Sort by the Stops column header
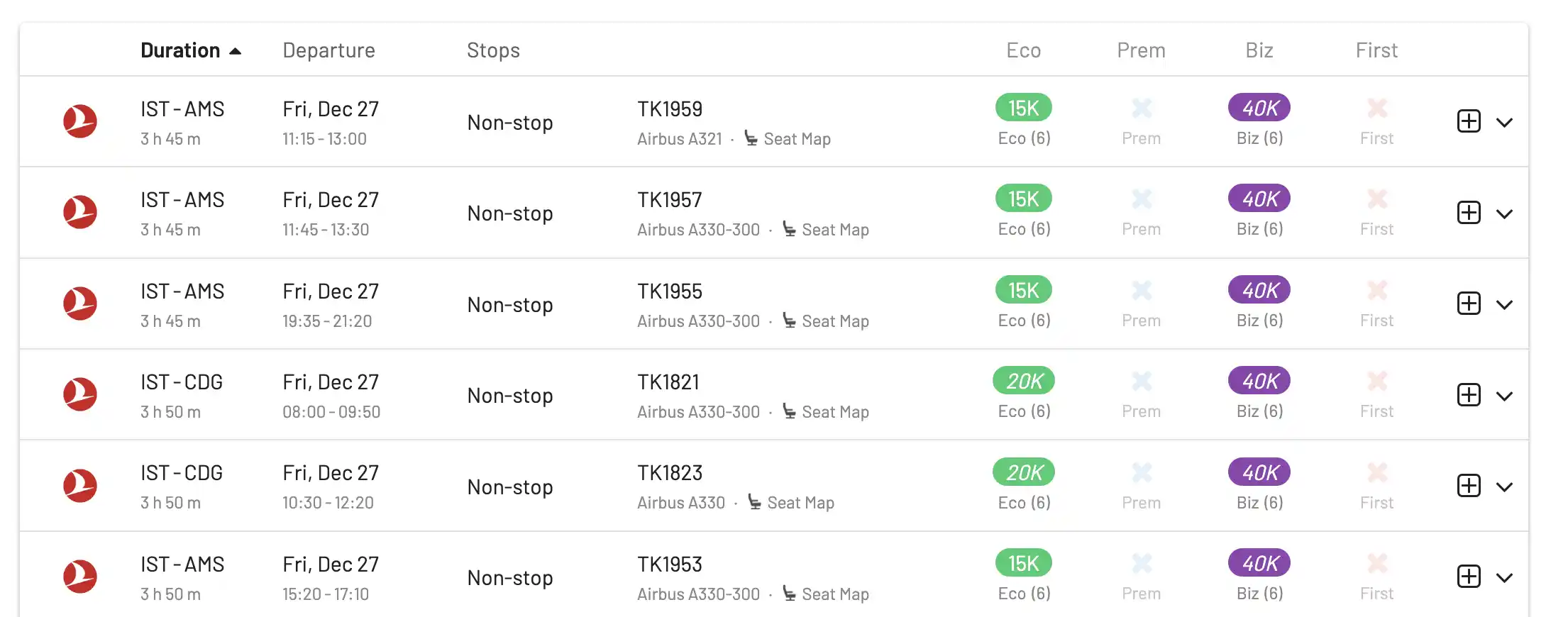This screenshot has height=617, width=1568. (493, 50)
